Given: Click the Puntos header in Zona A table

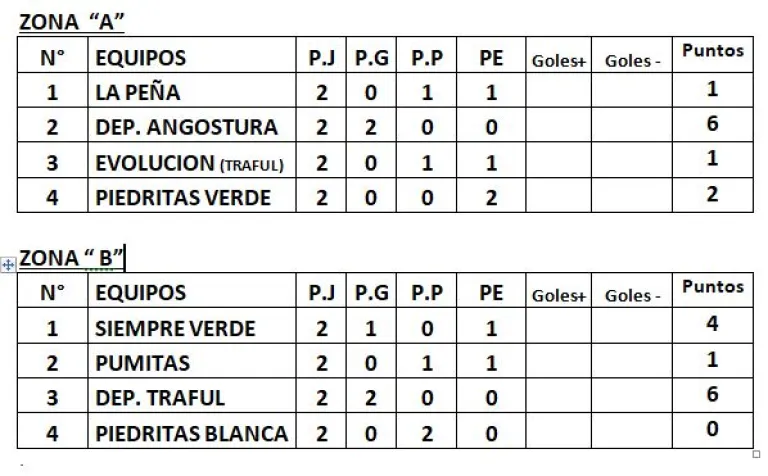Looking at the screenshot, I should click(712, 52).
